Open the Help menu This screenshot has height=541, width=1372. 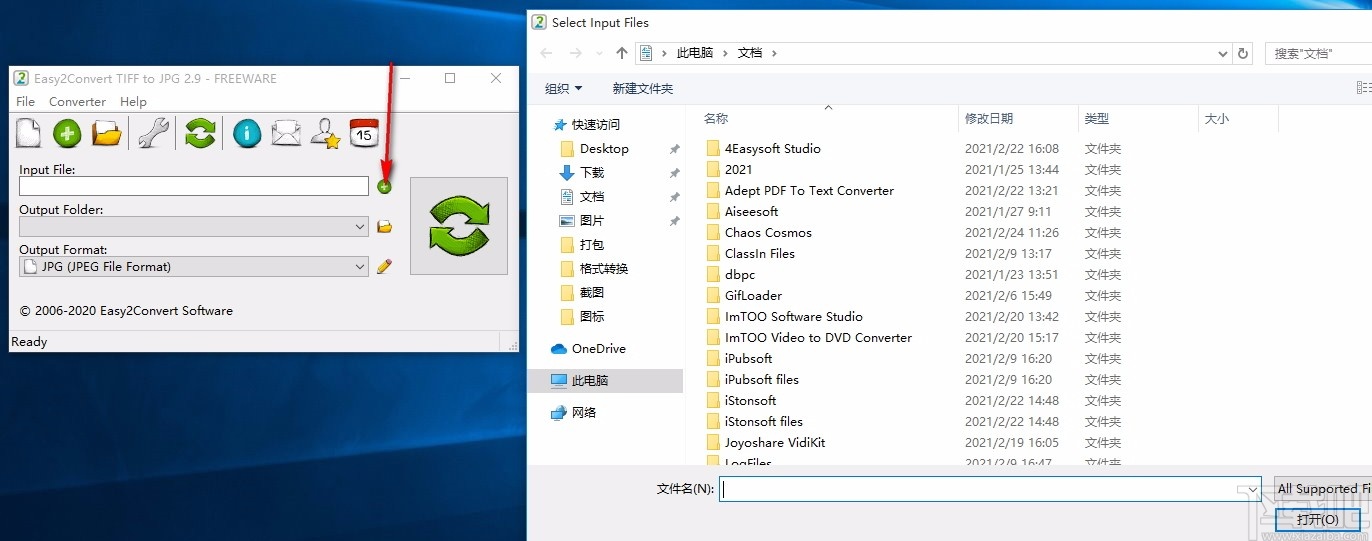tap(133, 101)
